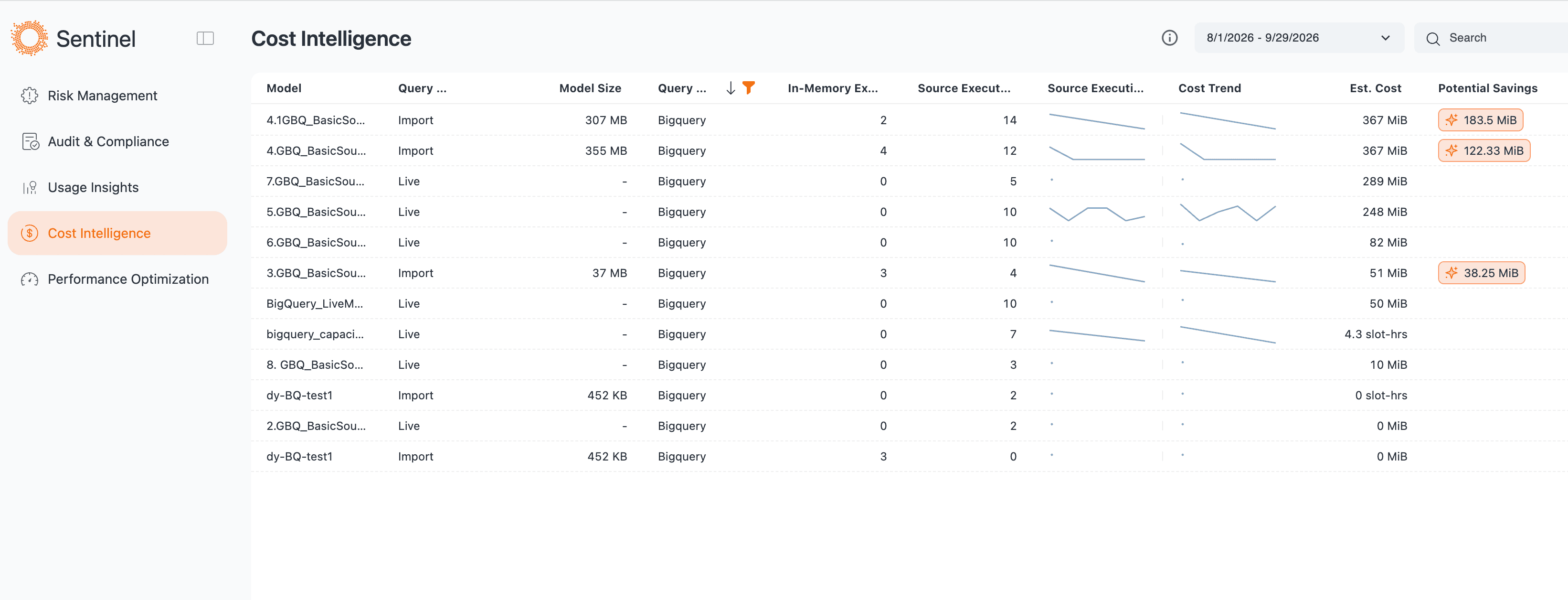Viewport: 1568px width, 600px height.
Task: Click the 289 MiB estimated cost
Action: click(x=1384, y=182)
